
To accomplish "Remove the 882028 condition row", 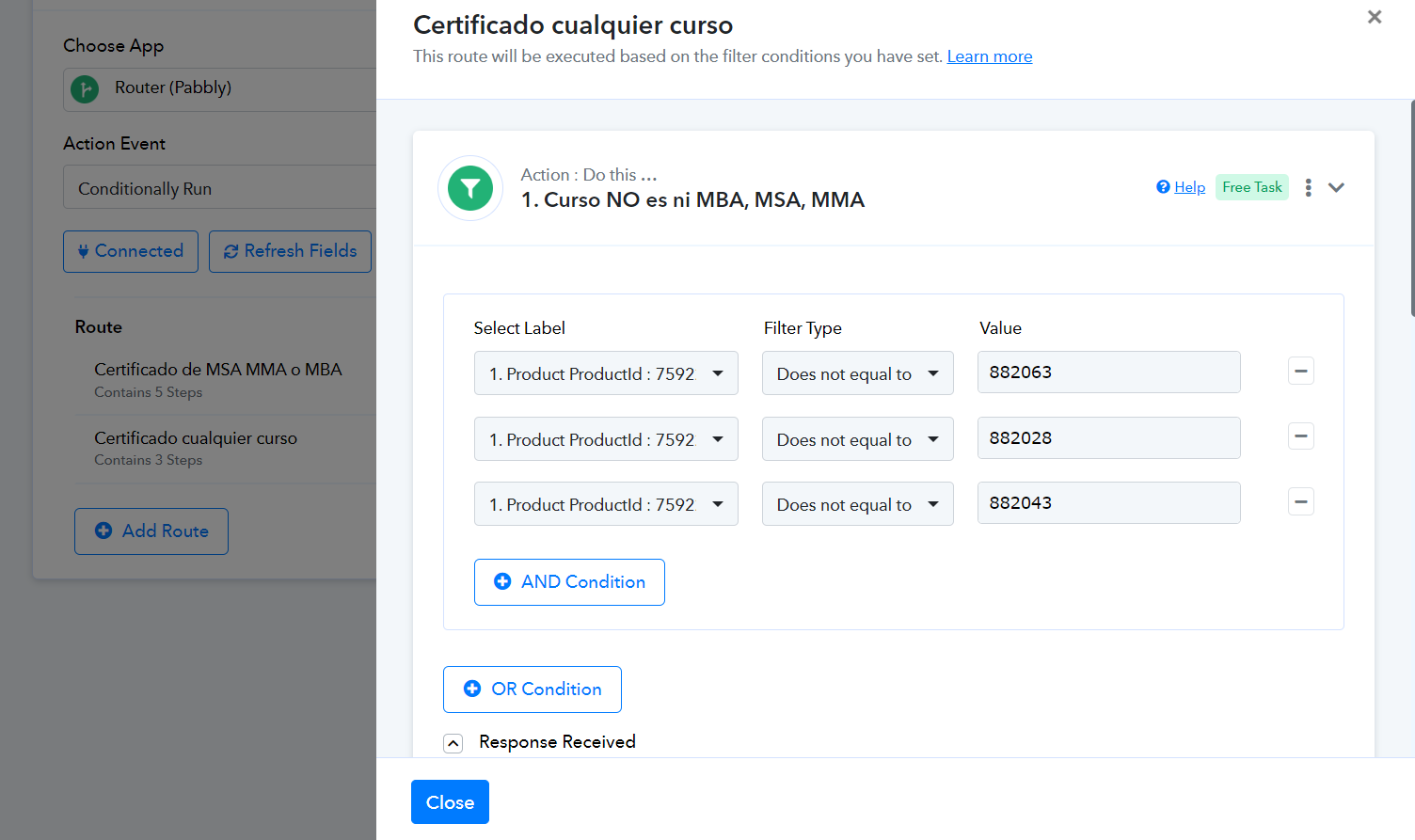I will click(x=1300, y=436).
